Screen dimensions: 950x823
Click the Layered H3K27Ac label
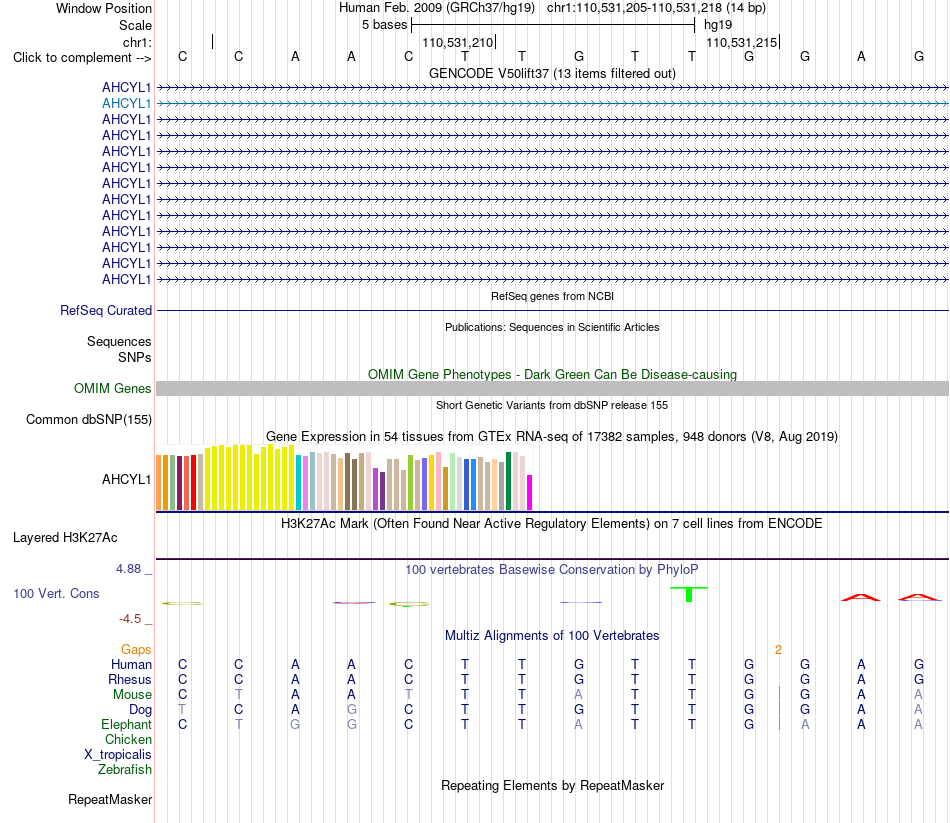coord(65,538)
